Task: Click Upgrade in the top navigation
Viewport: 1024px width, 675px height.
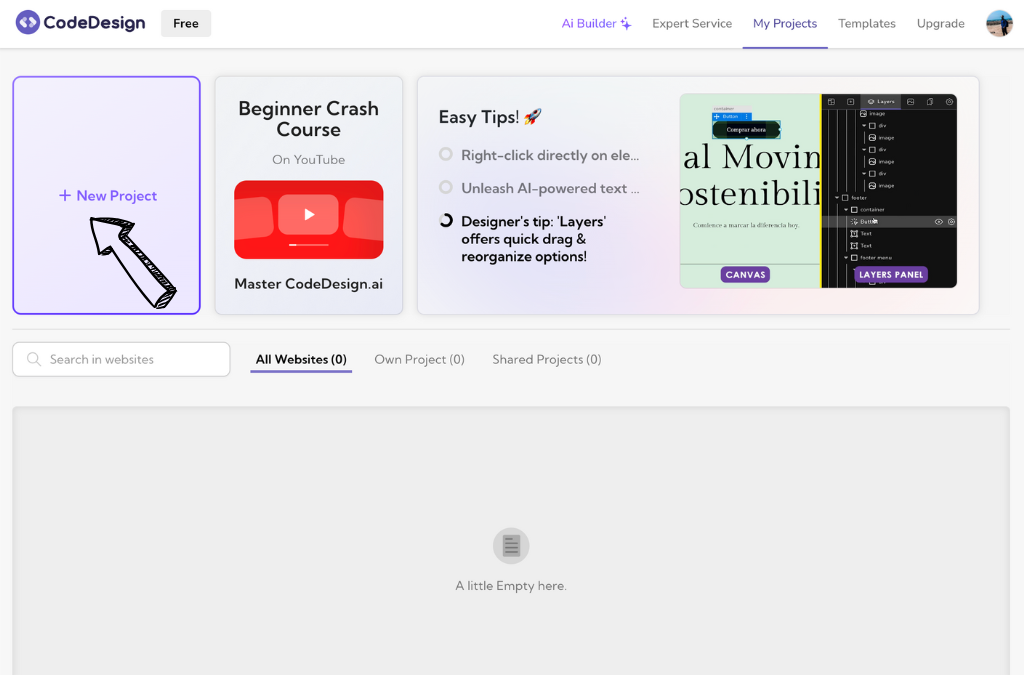Action: [940, 24]
